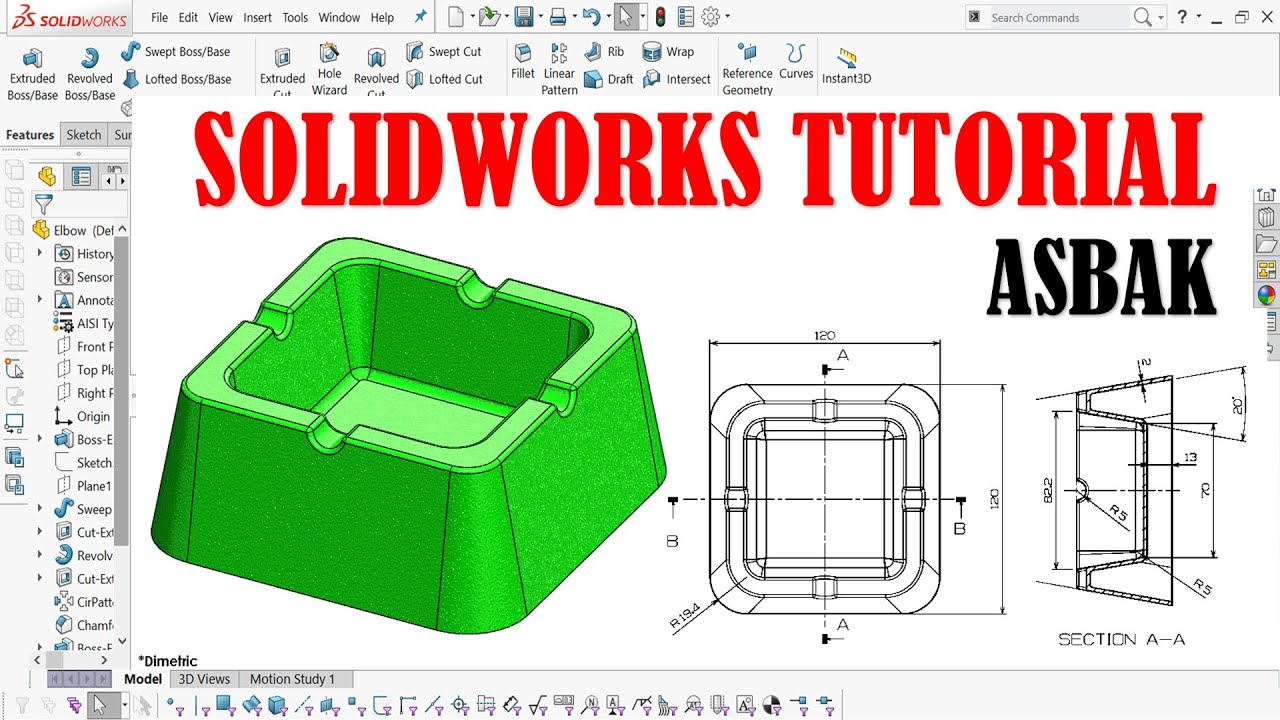
Task: Switch to the Sketch tab
Action: click(84, 135)
